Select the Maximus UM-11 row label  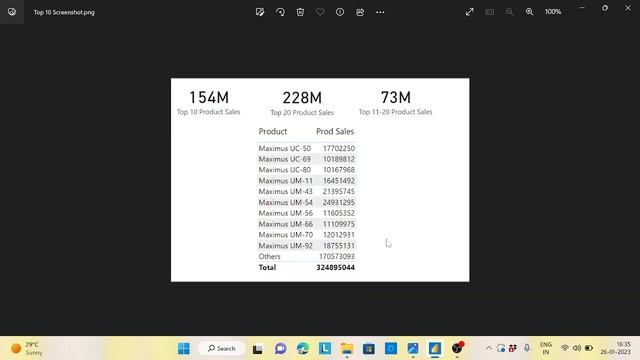285,181
